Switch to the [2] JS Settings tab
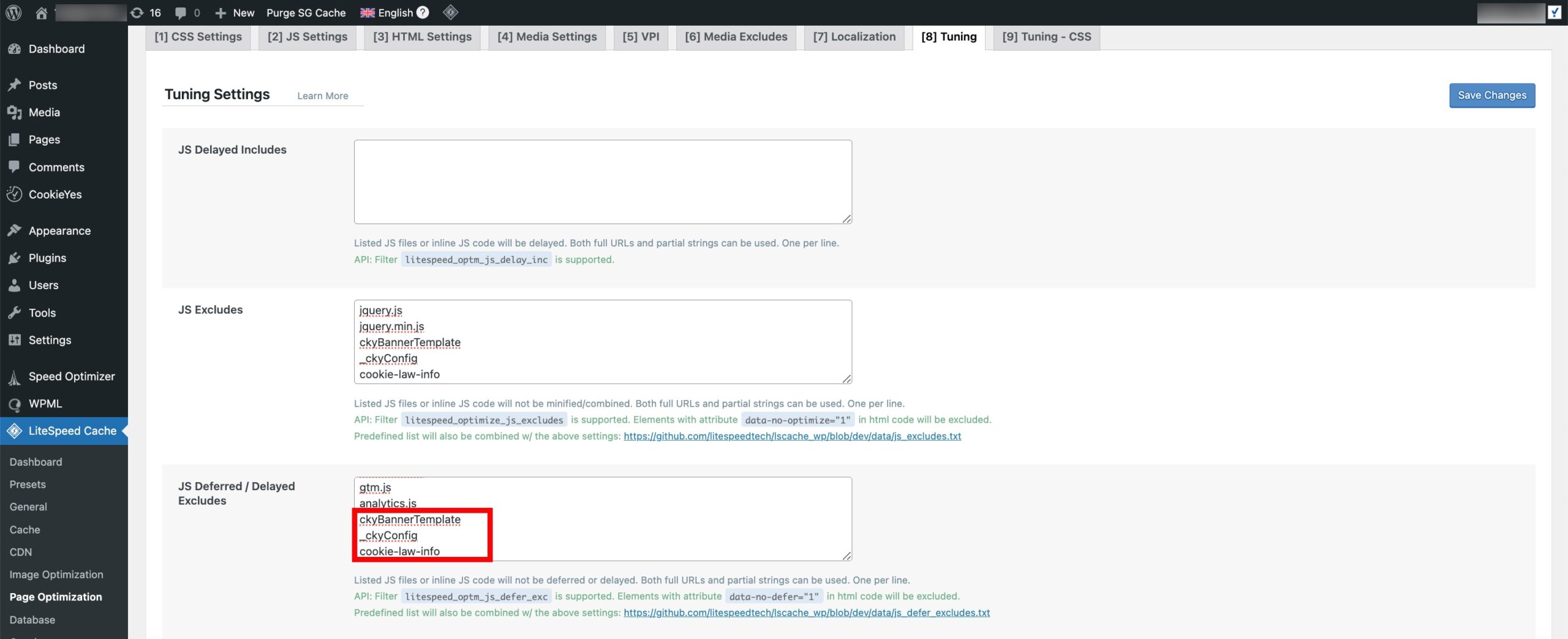 coord(307,37)
